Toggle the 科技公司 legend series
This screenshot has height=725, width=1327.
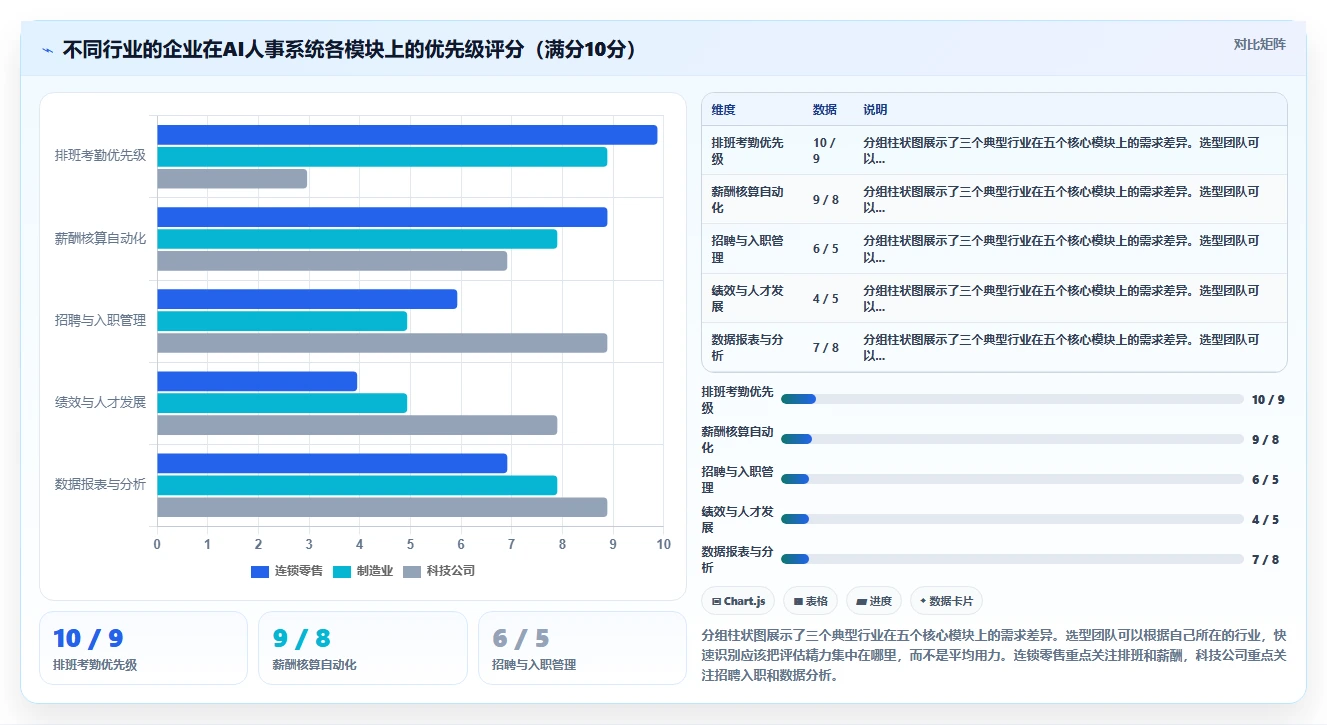click(439, 571)
